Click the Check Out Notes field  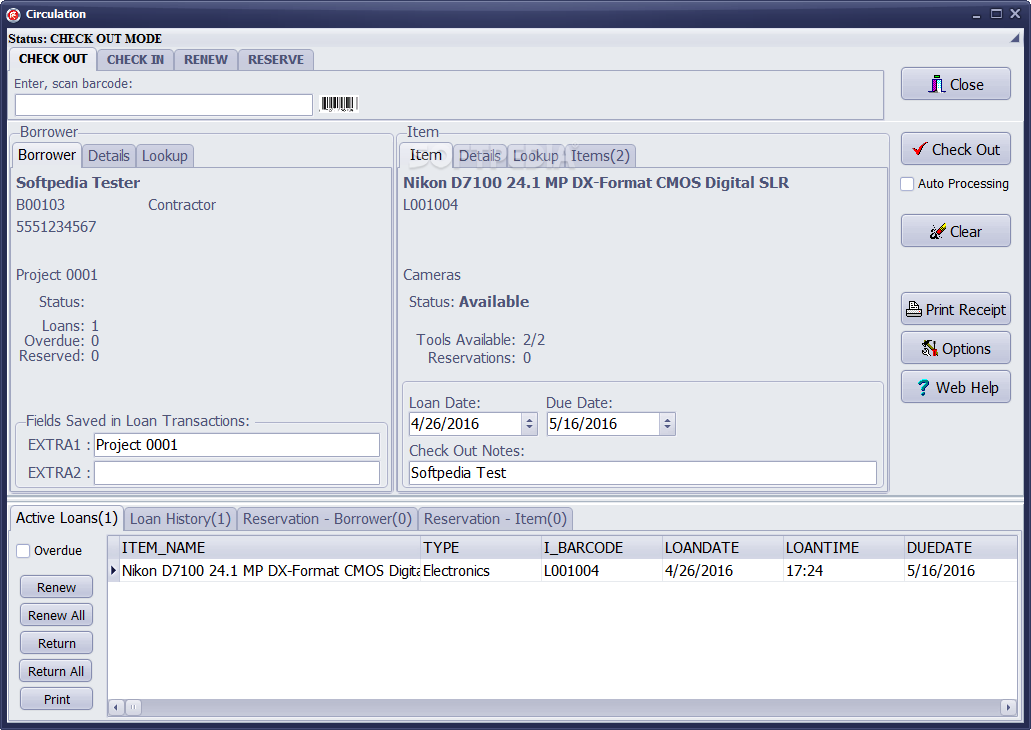click(x=642, y=473)
